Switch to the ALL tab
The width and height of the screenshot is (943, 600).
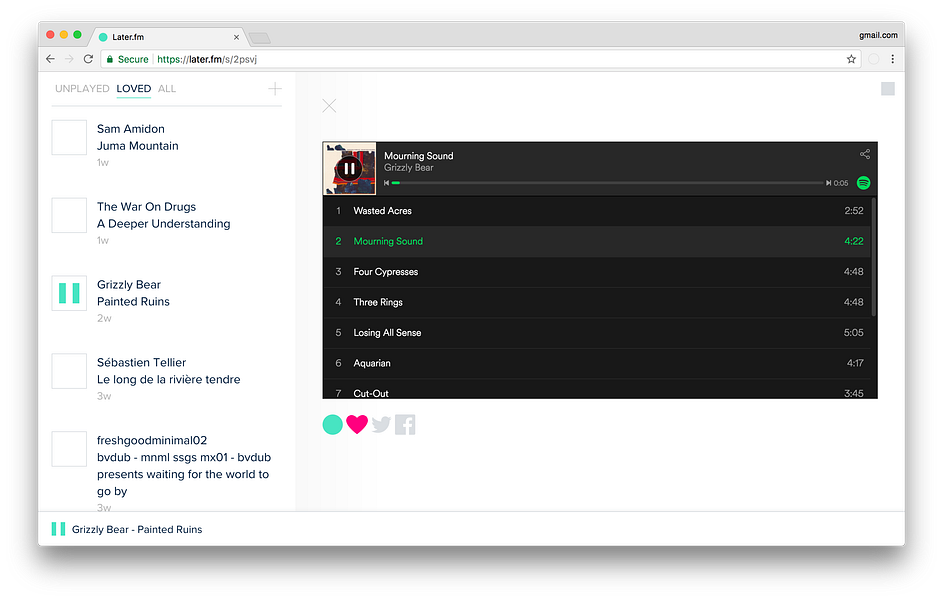point(167,89)
